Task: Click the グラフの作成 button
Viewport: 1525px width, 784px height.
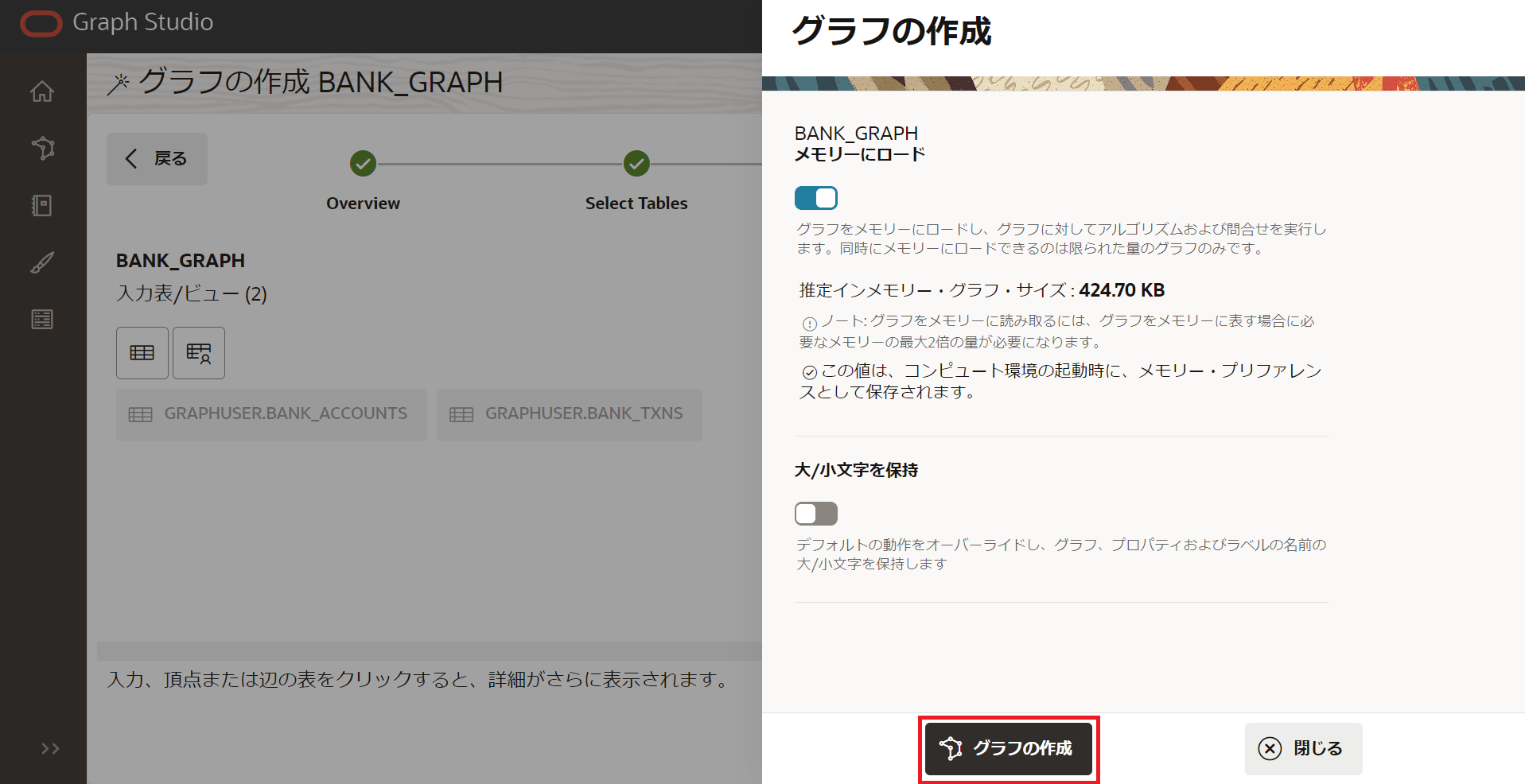Action: [x=1008, y=749]
